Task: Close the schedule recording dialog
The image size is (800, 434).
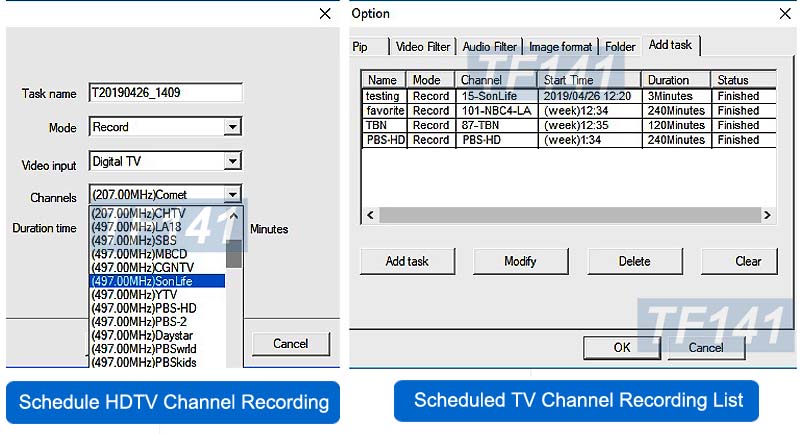Action: (x=325, y=14)
